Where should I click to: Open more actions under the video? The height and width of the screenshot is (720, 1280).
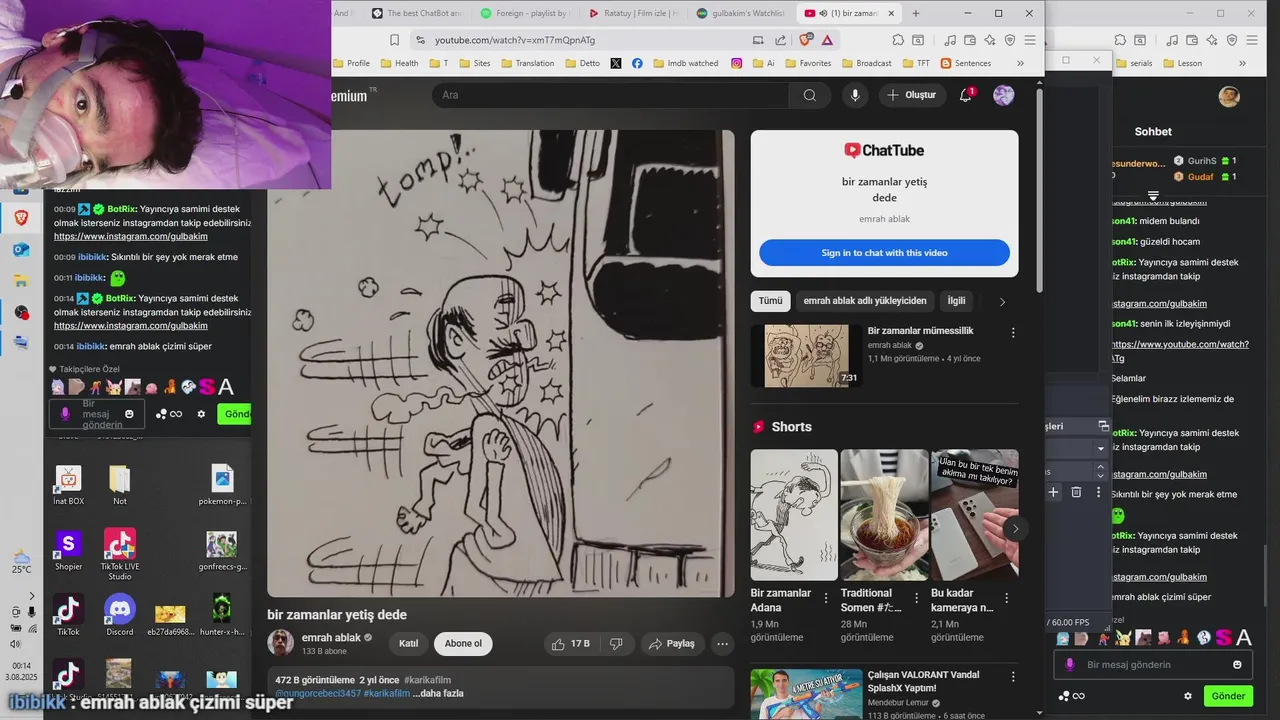pyautogui.click(x=722, y=644)
